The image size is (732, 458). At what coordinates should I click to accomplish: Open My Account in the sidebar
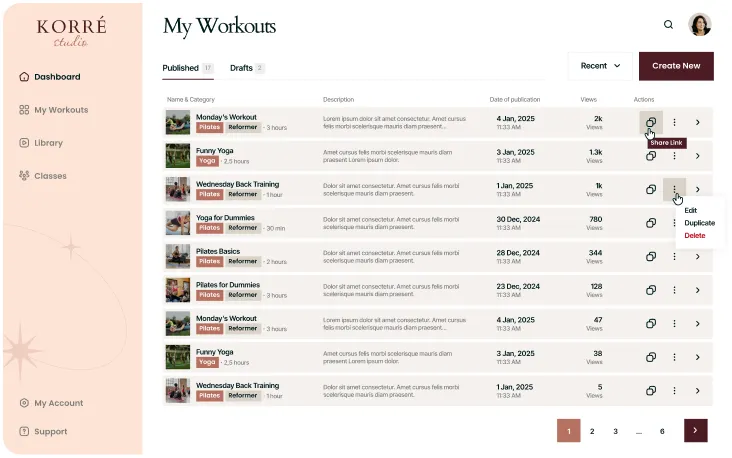(58, 403)
